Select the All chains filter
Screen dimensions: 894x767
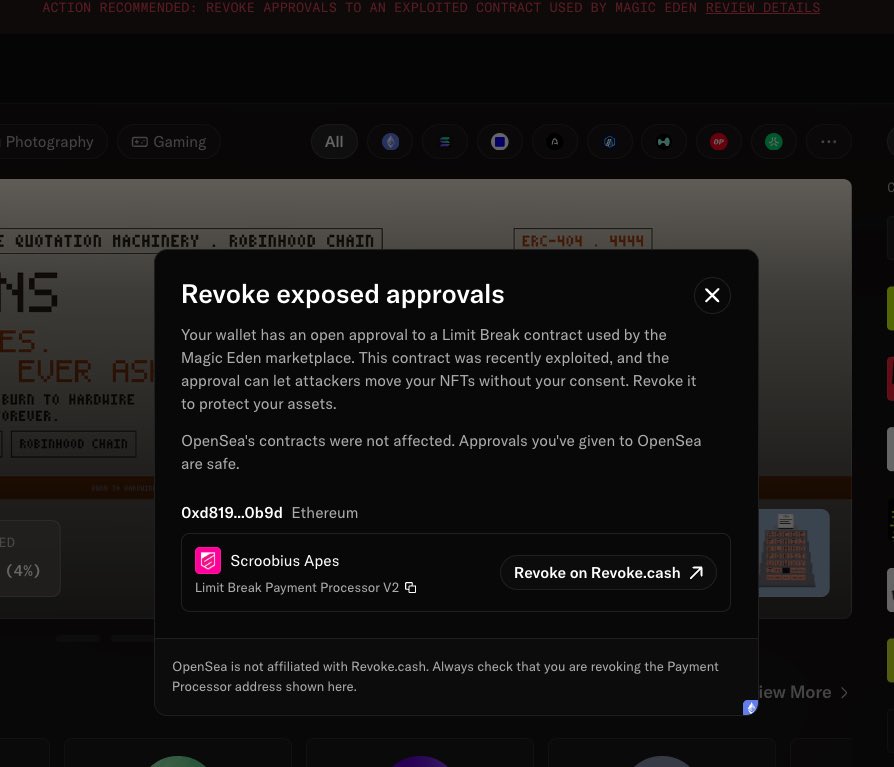(334, 141)
